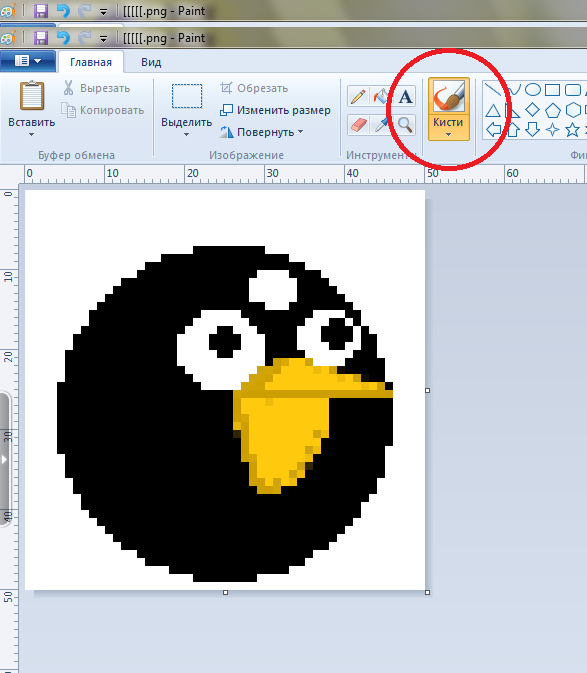This screenshot has height=673, width=587.
Task: Click the Изменить размер resize button
Action: coord(275,110)
